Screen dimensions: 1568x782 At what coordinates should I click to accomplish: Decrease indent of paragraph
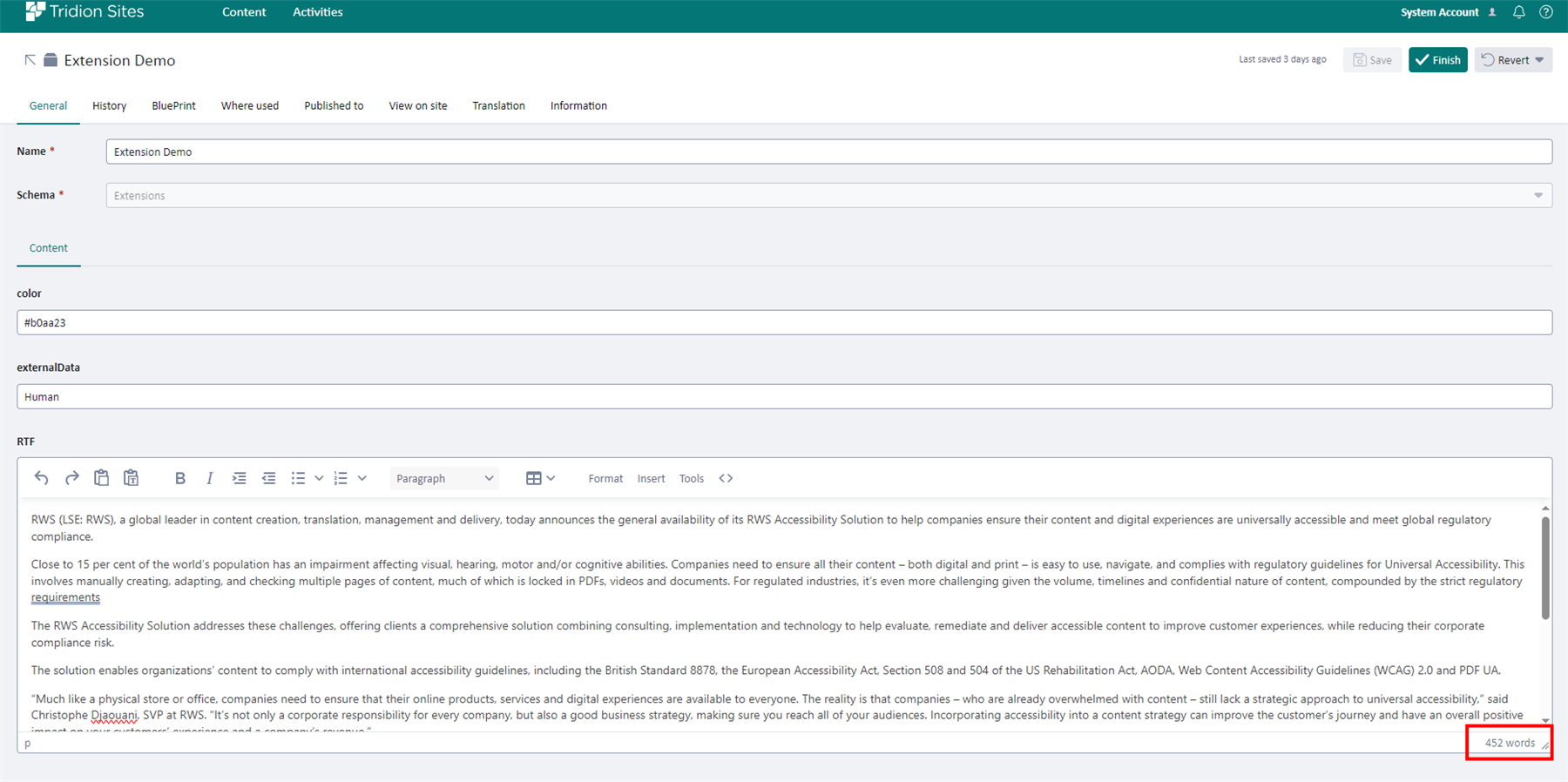(269, 478)
